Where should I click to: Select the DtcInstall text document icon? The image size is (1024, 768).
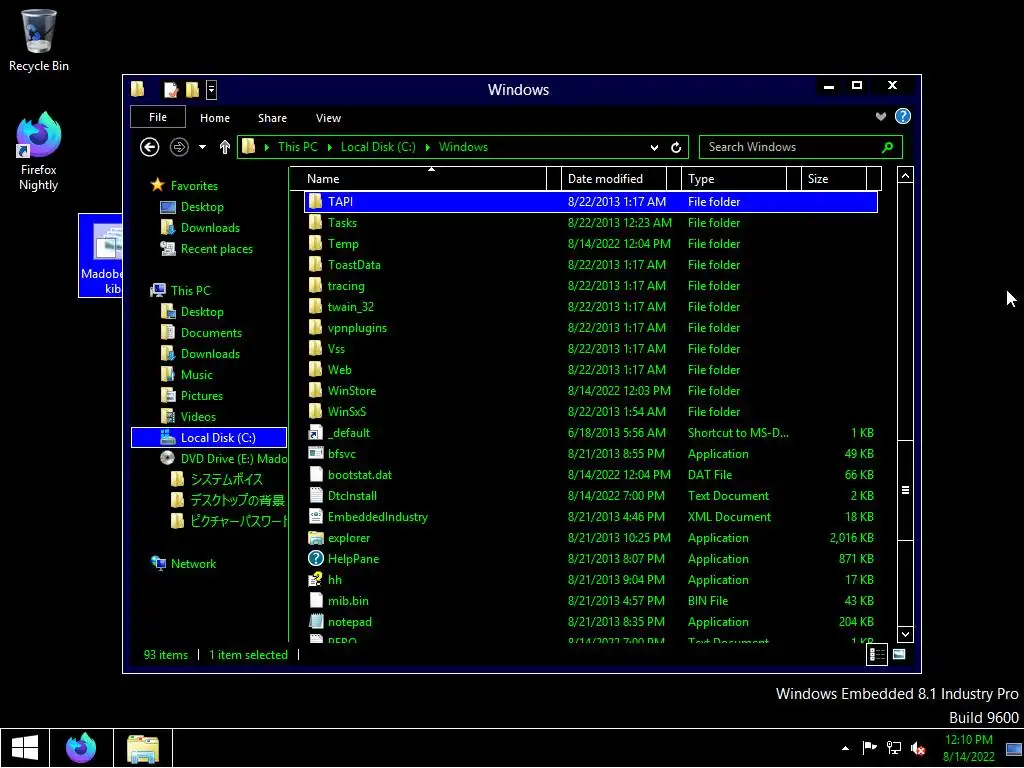pos(316,496)
